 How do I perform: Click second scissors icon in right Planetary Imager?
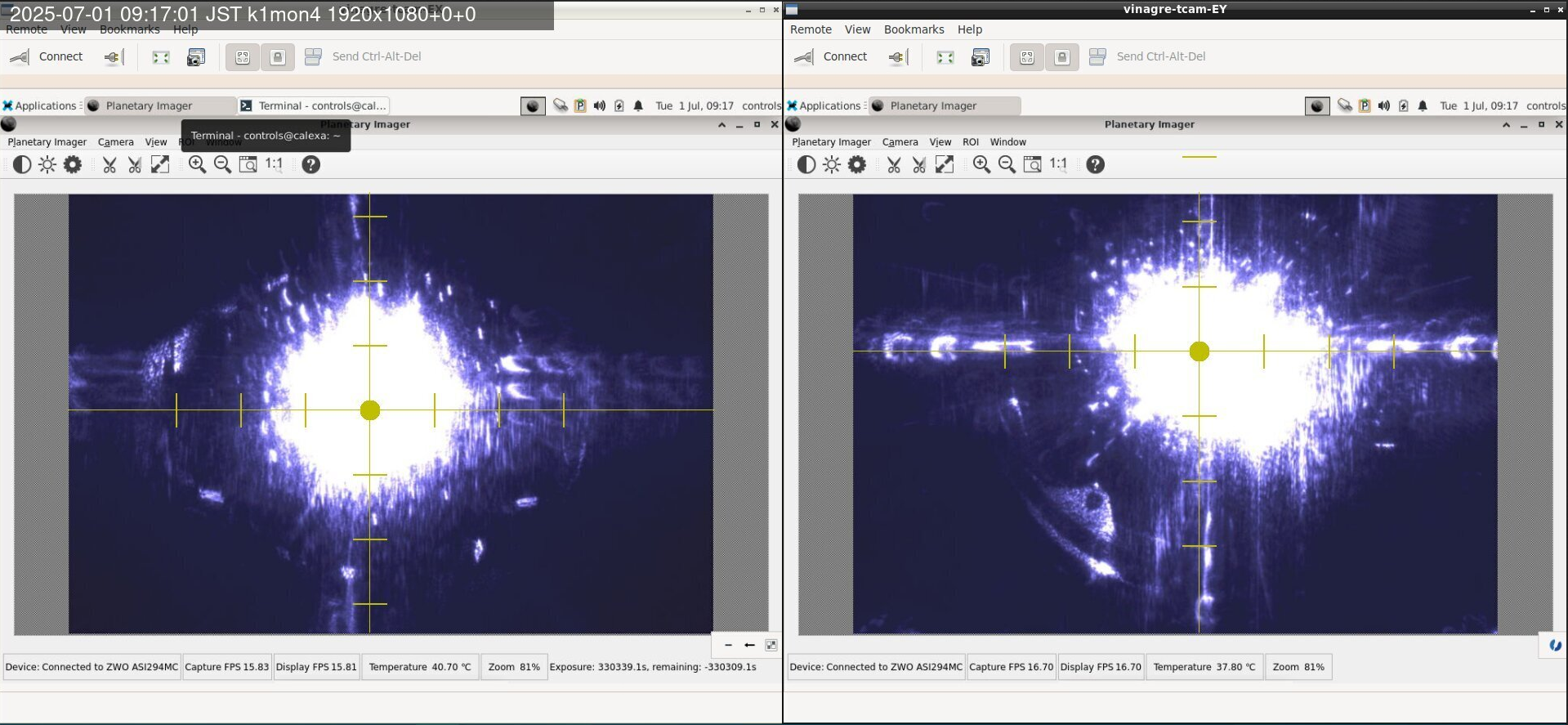click(919, 164)
